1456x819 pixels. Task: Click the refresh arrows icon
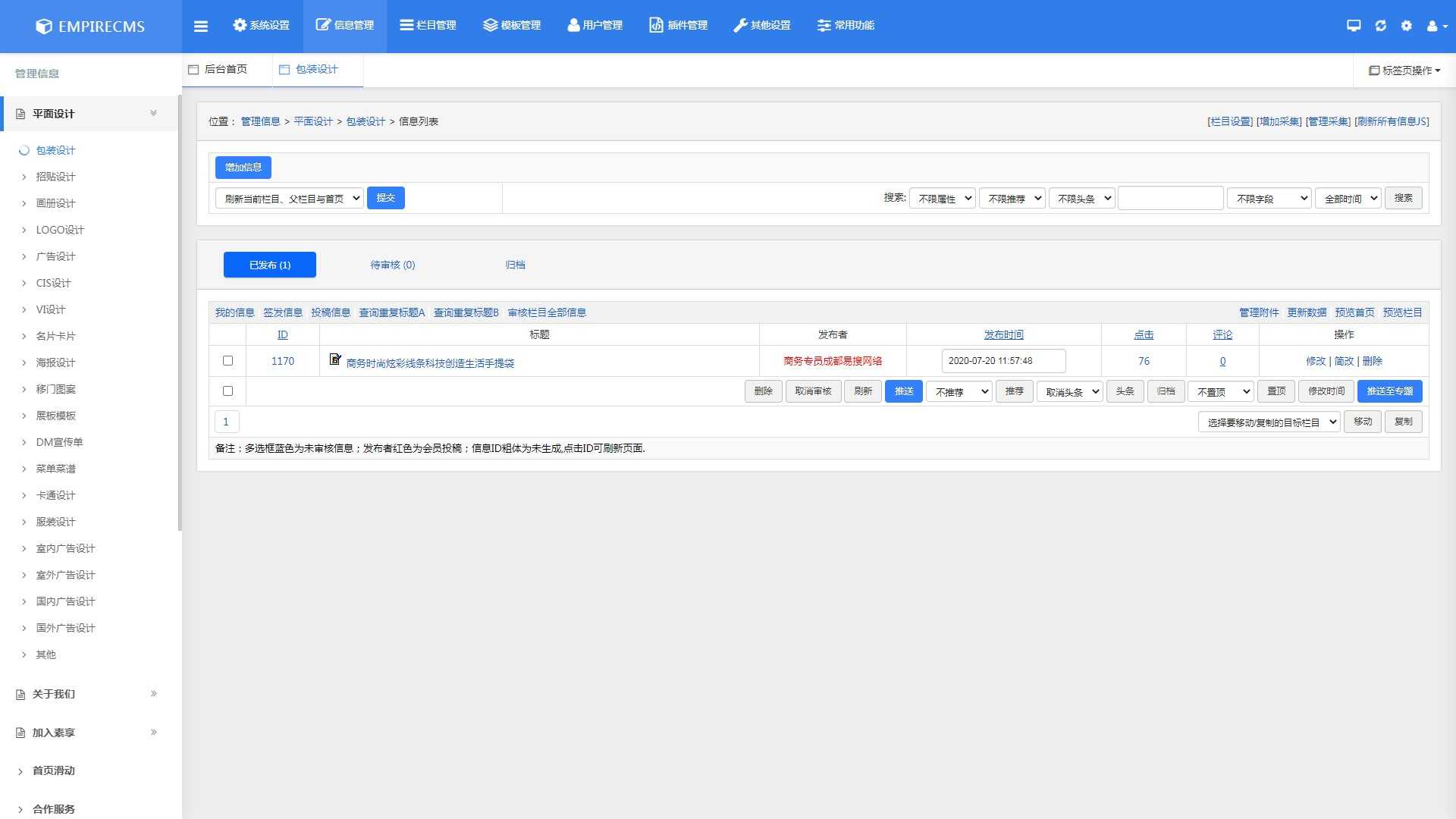tap(1380, 26)
